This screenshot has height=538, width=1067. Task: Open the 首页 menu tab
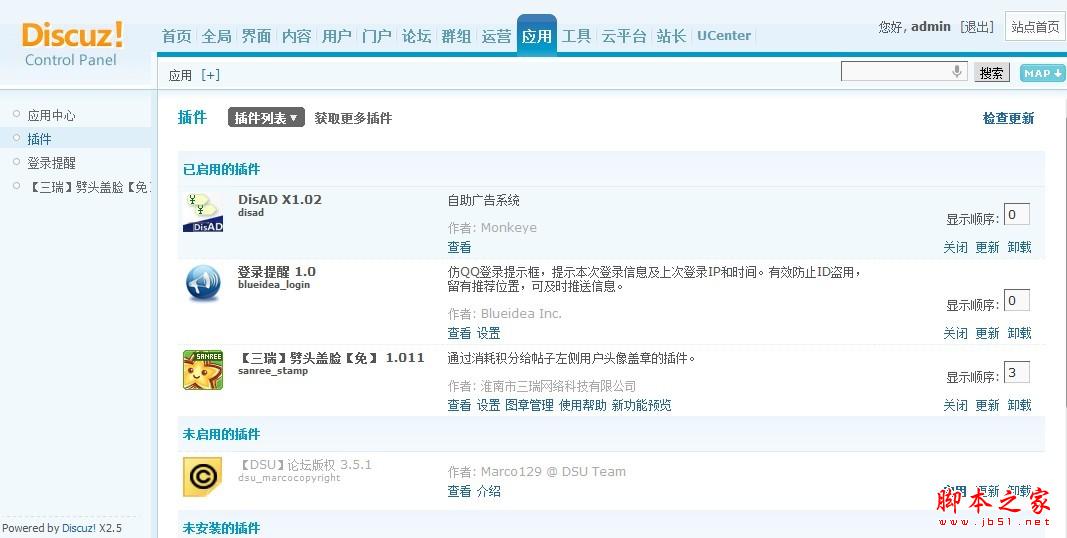[177, 36]
